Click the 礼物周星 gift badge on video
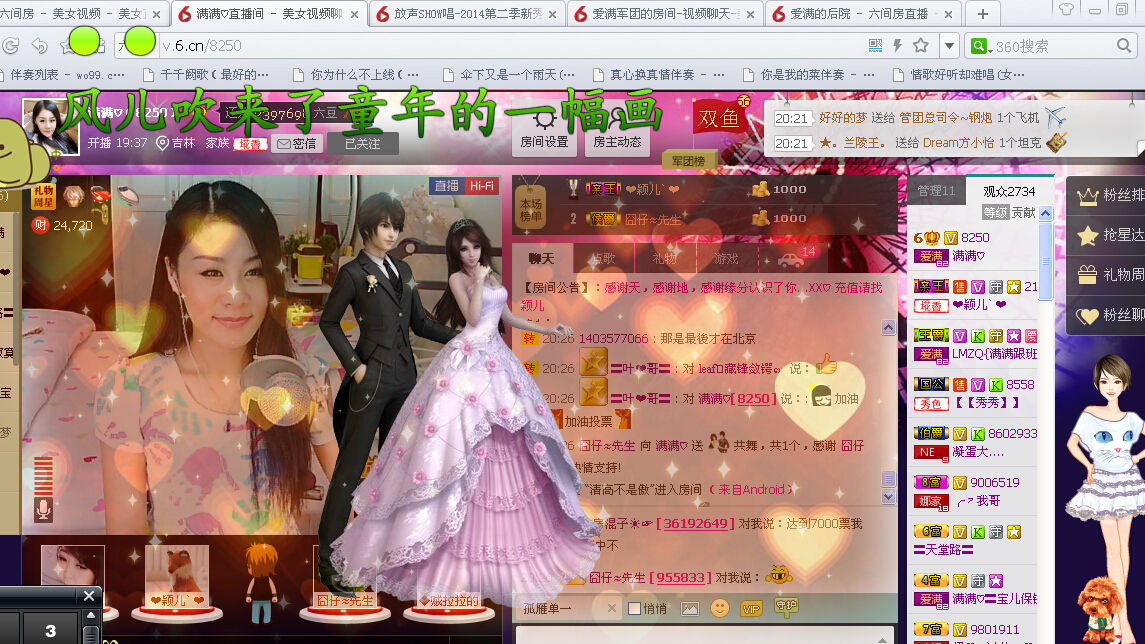Viewport: 1145px width, 644px height. coord(43,196)
